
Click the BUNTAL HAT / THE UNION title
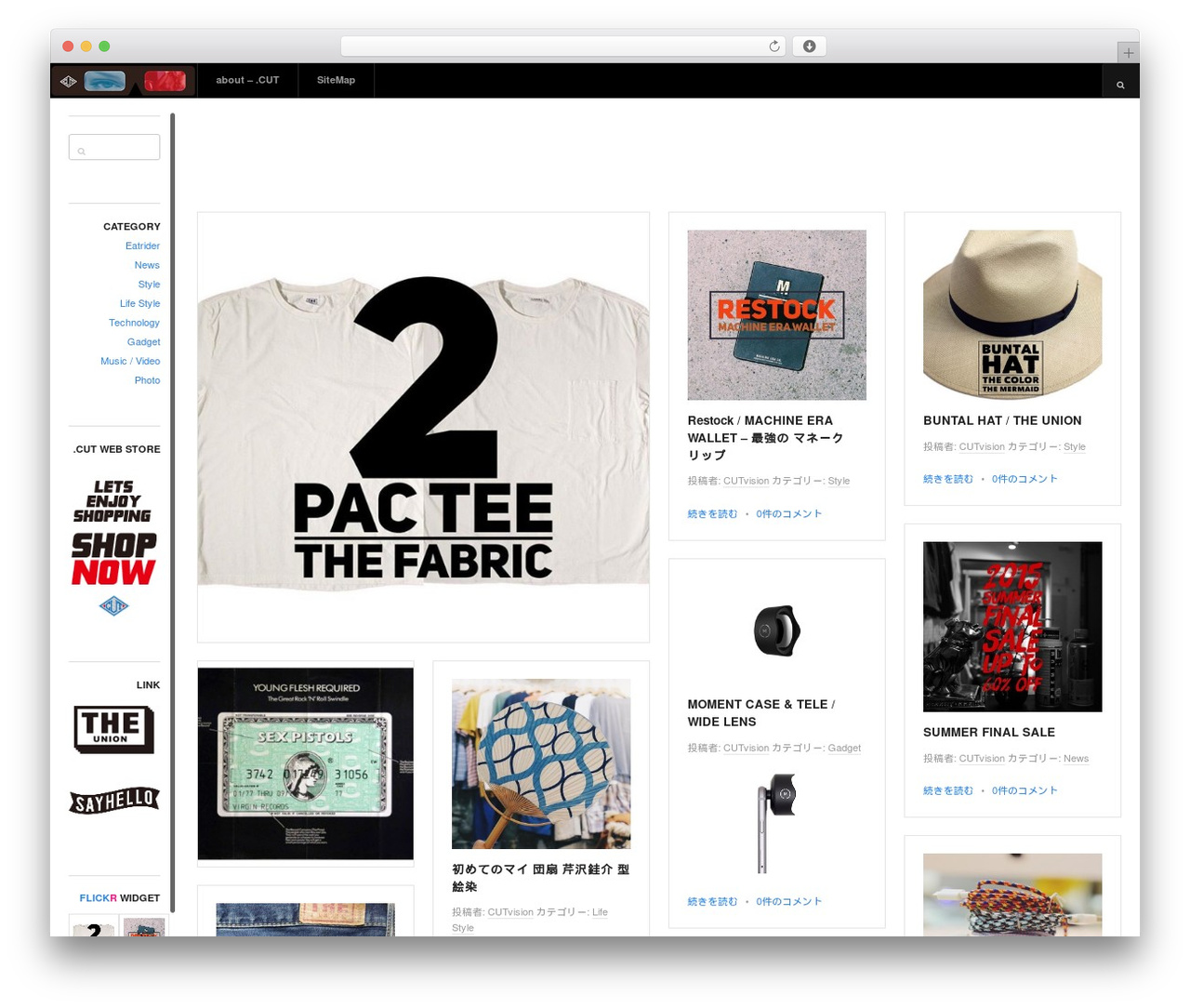(1002, 420)
